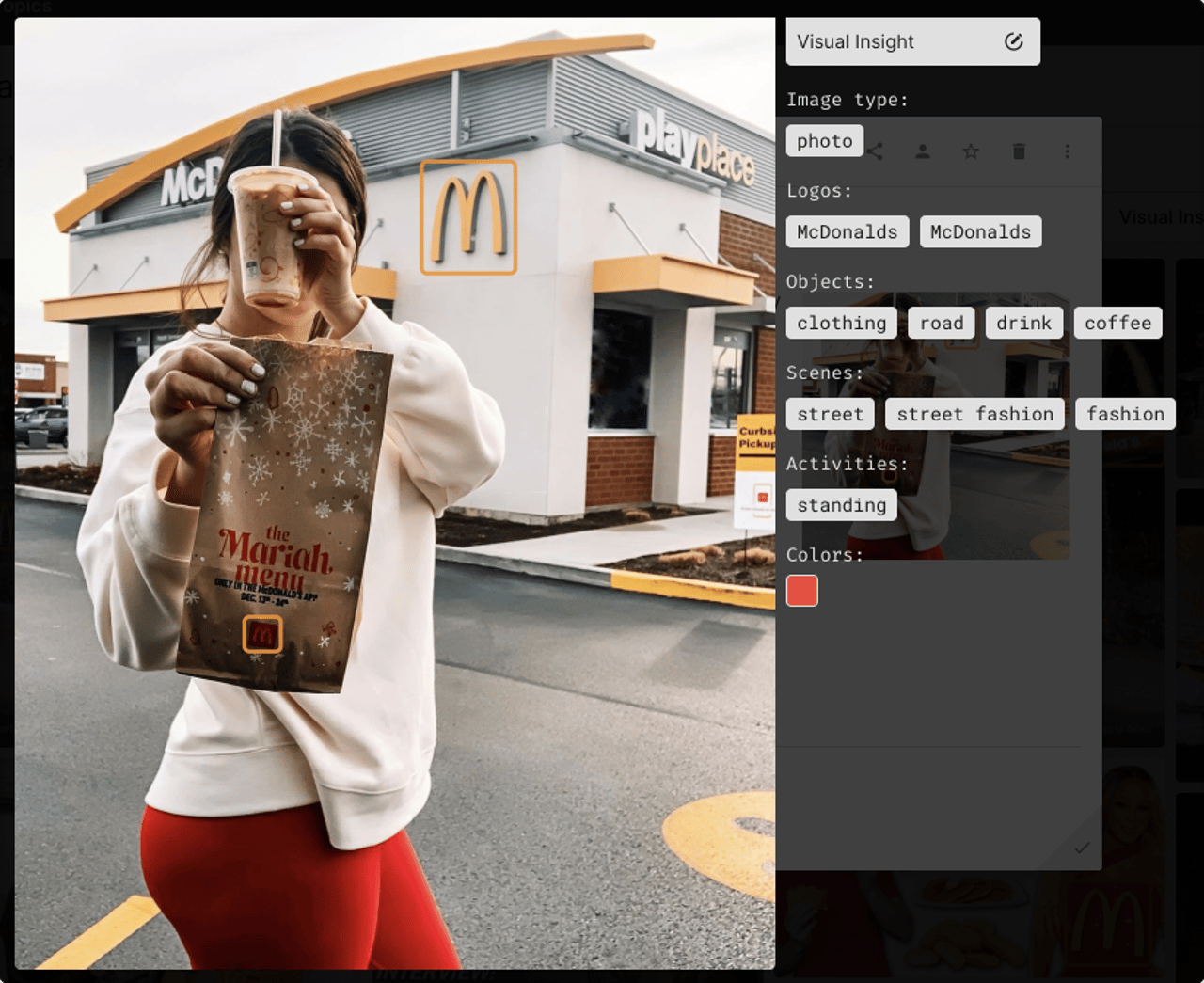Select the first McDonalds logo tag

coord(848,232)
